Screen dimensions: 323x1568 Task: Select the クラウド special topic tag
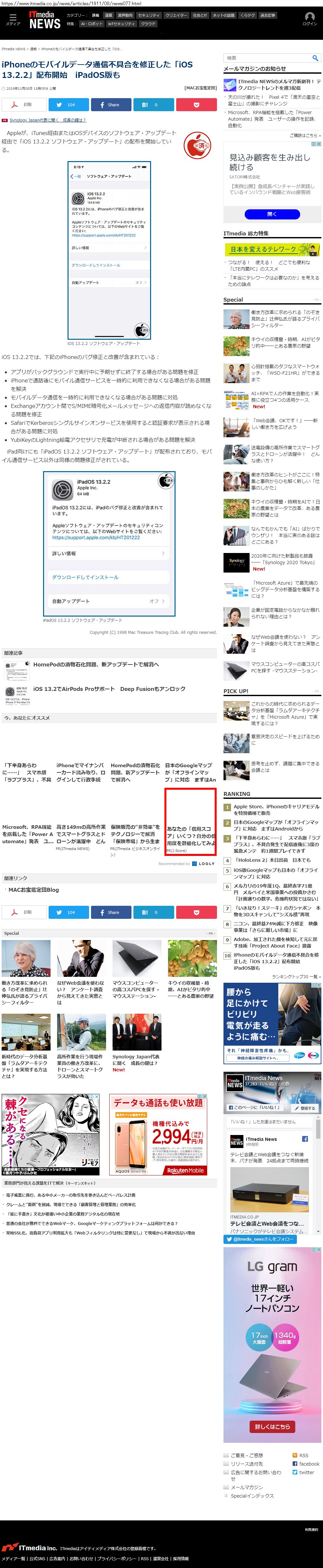point(148,24)
